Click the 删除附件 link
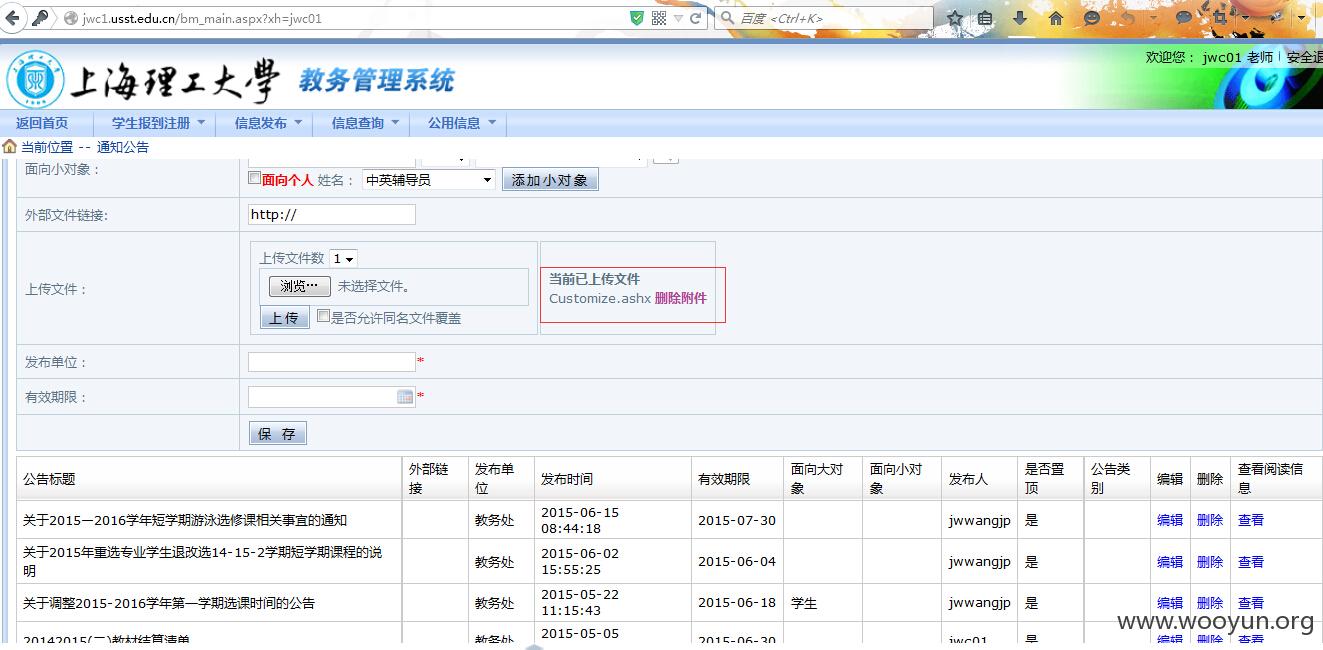This screenshot has height=650, width=1323. point(681,298)
